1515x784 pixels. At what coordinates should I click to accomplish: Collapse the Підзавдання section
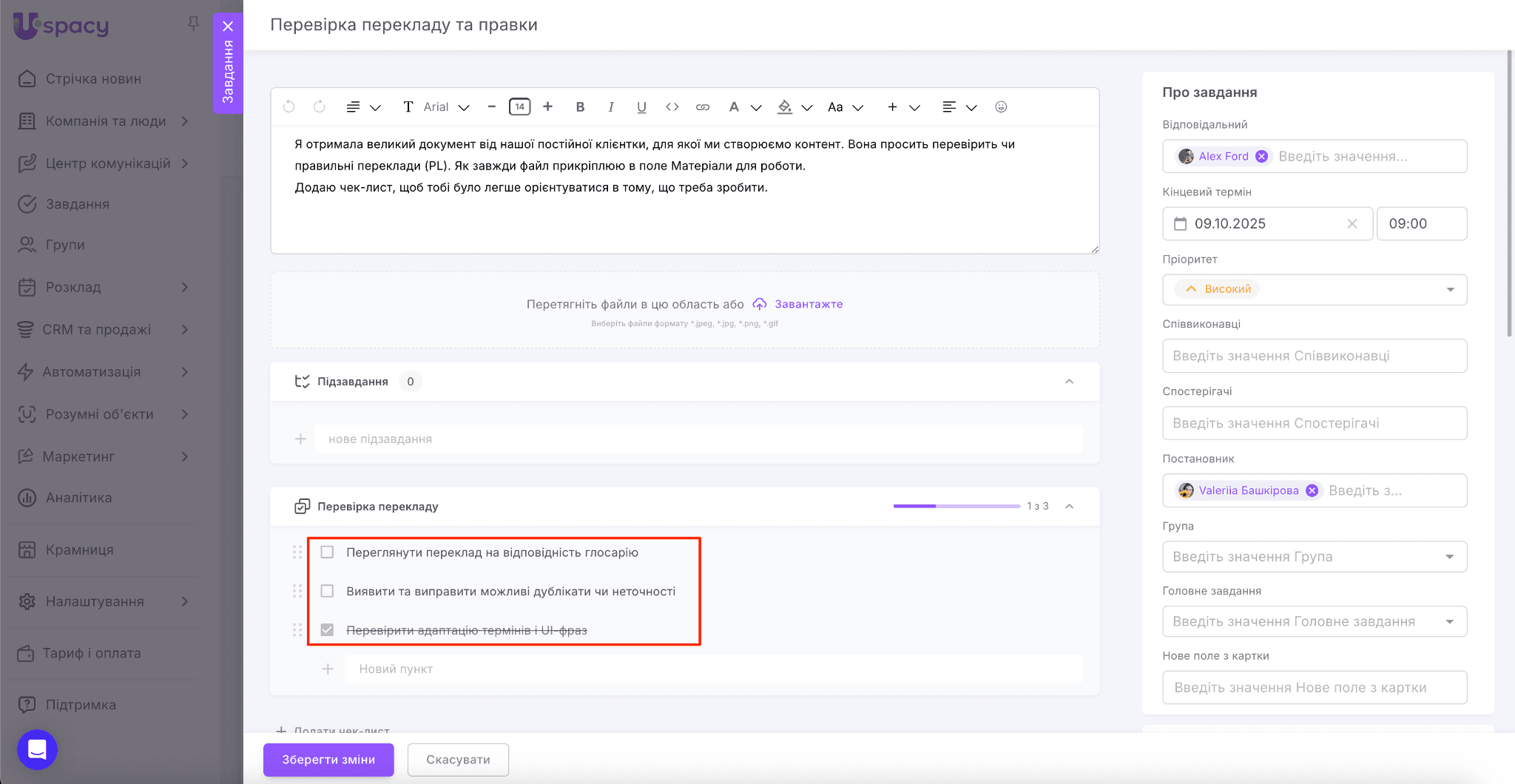click(x=1069, y=382)
